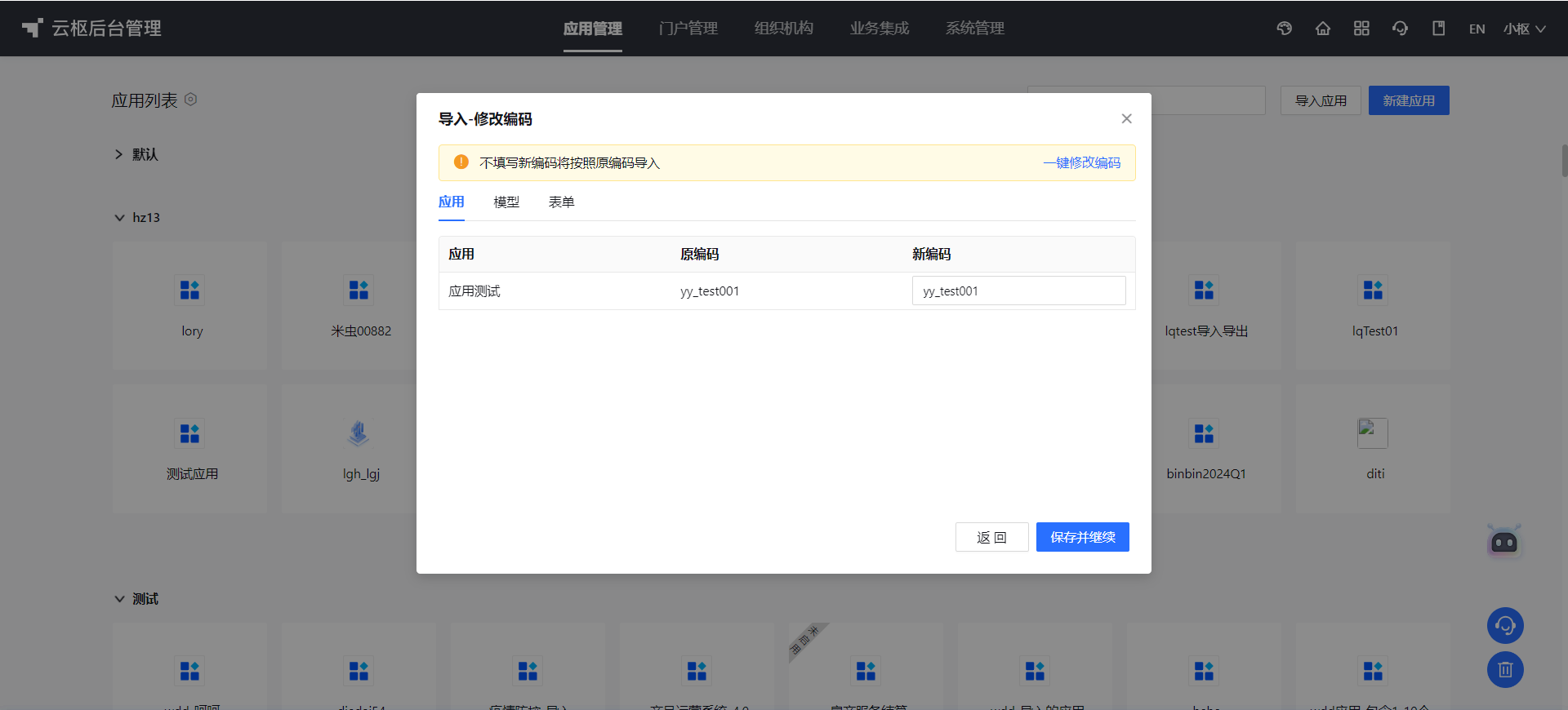Click the 新建应用 button
This screenshot has width=1568, height=710.
(1409, 100)
